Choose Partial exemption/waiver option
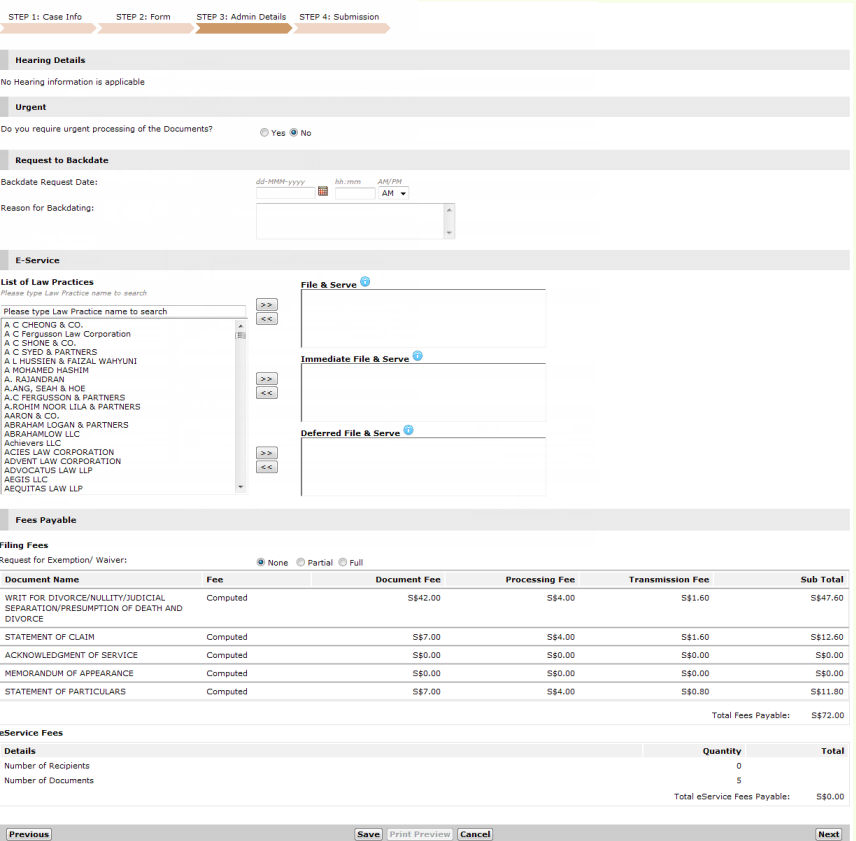856x841 pixels. (301, 562)
